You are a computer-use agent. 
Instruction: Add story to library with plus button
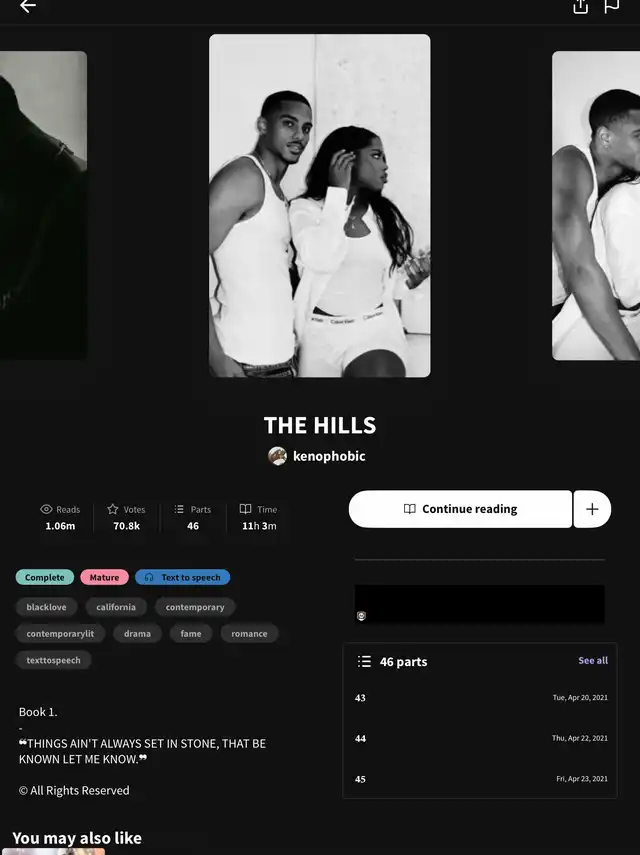592,509
